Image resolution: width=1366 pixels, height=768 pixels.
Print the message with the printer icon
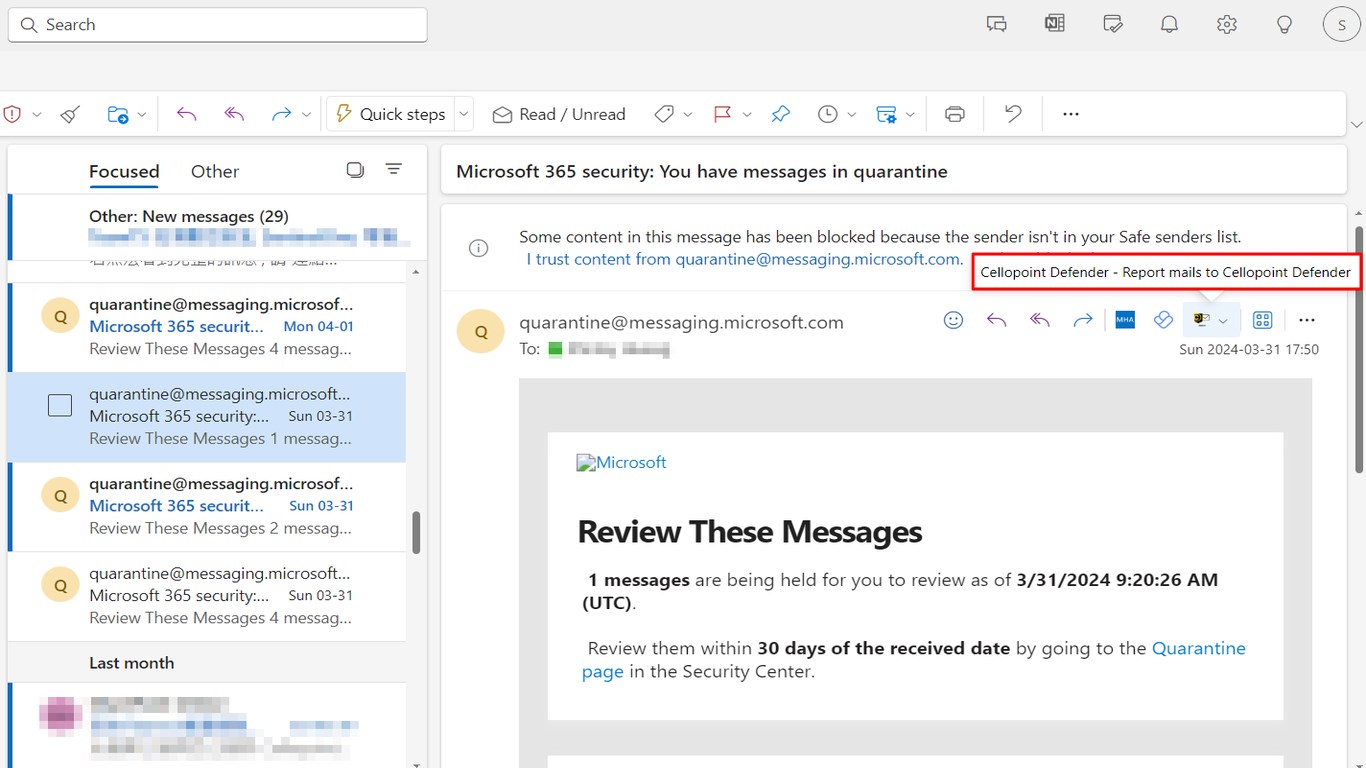point(955,114)
